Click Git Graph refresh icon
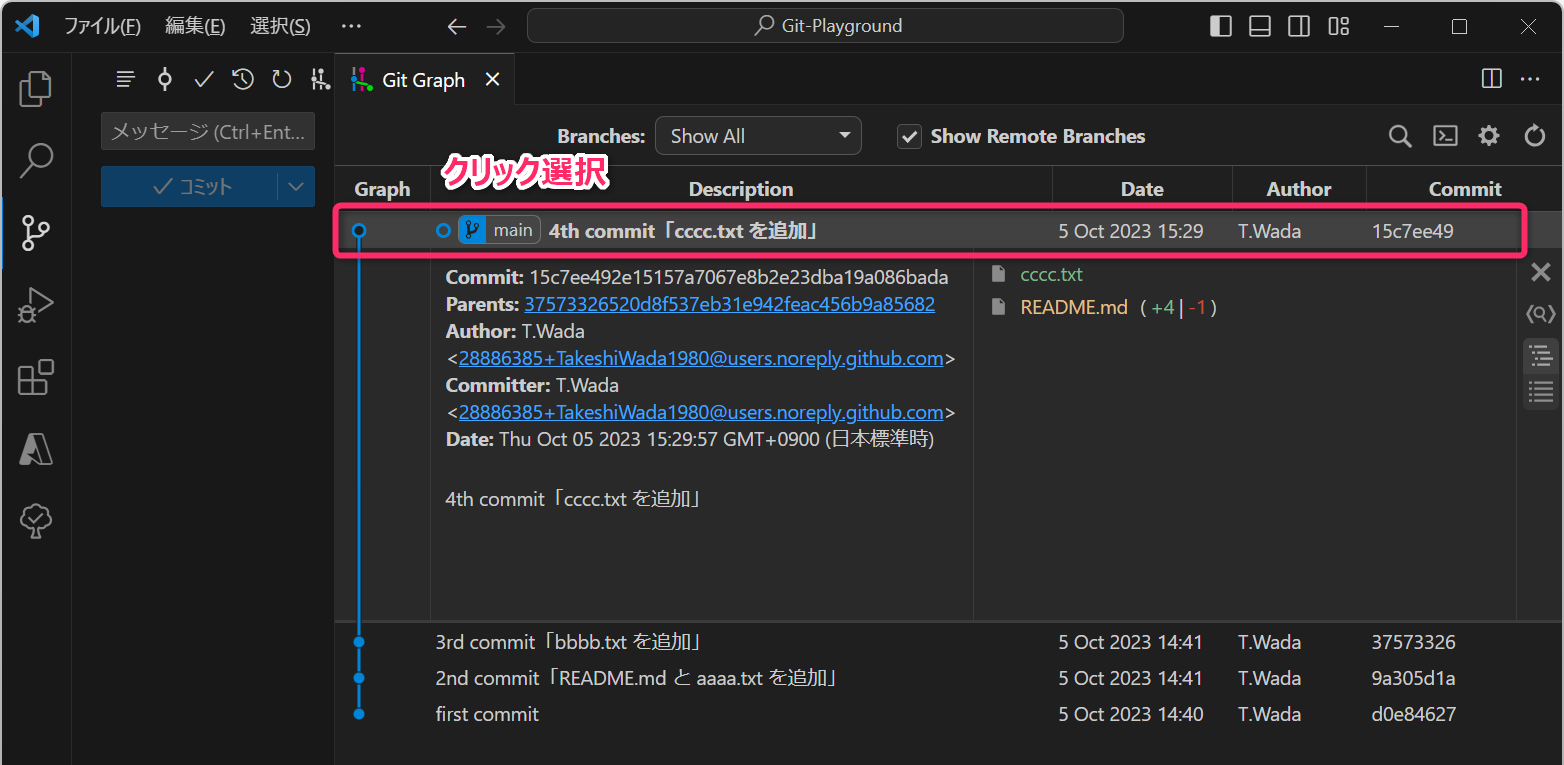This screenshot has height=765, width=1564. click(x=1534, y=136)
